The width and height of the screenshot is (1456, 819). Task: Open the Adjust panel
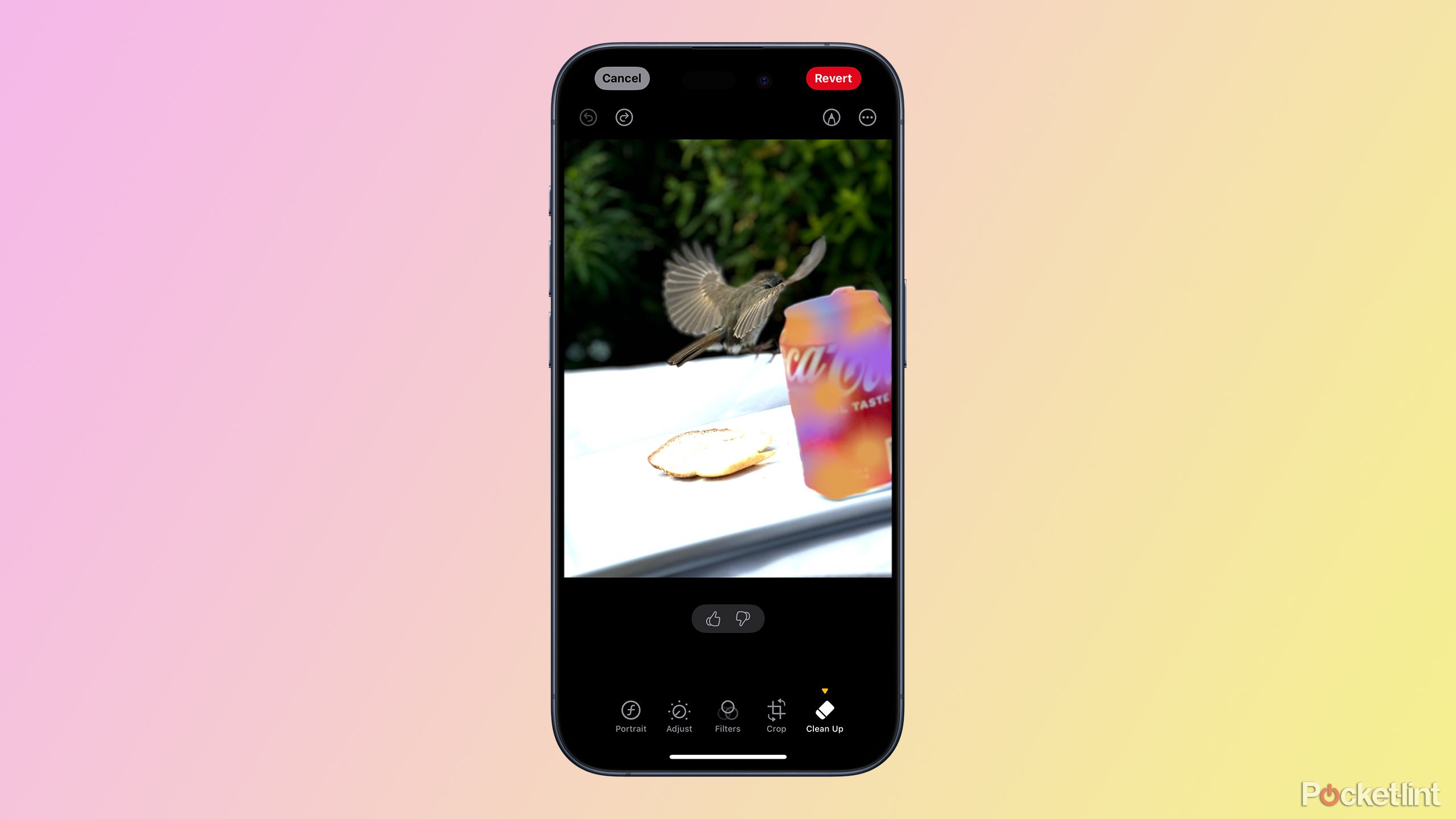[679, 715]
